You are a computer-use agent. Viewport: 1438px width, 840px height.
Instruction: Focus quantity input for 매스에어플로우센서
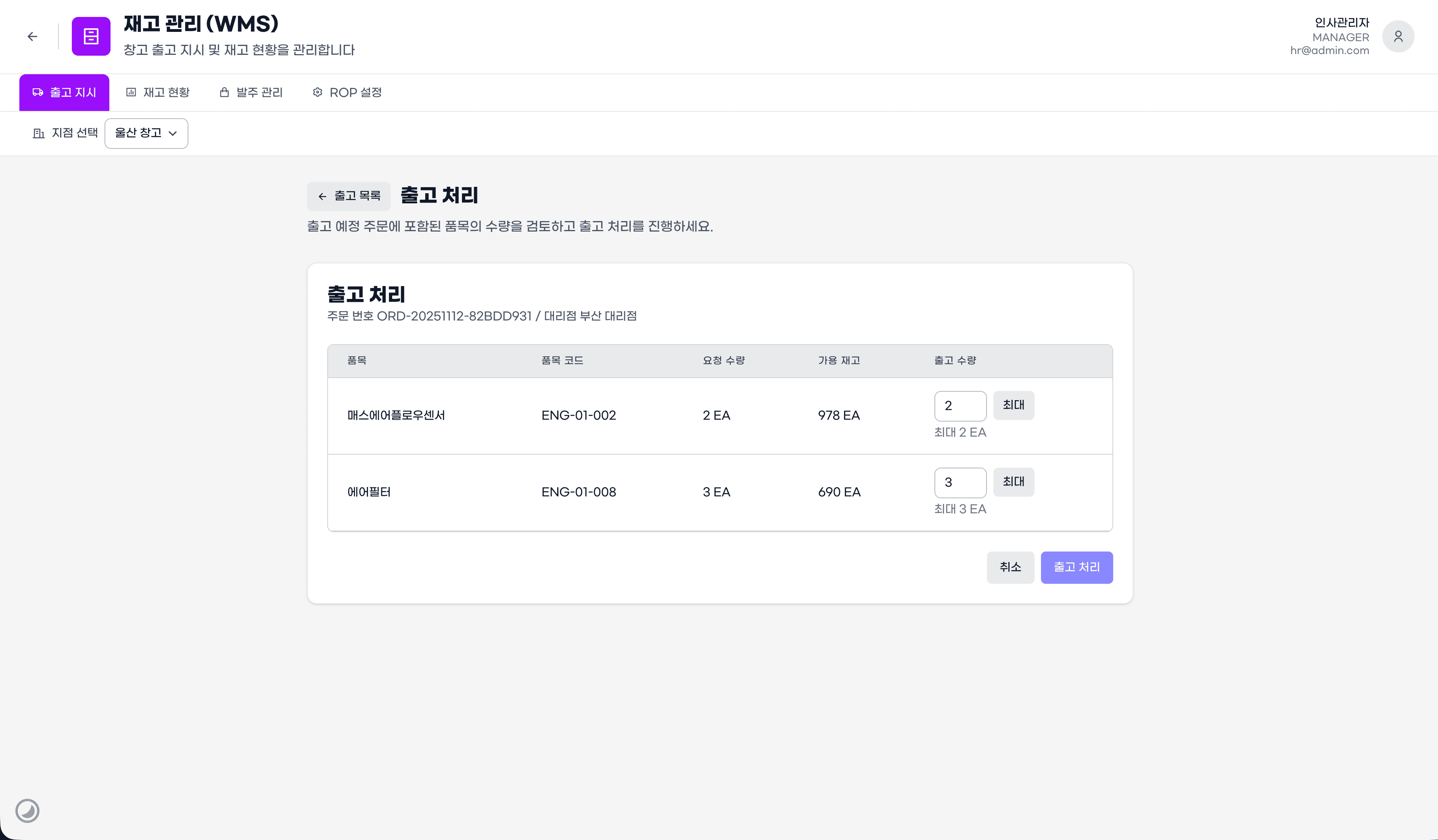960,406
